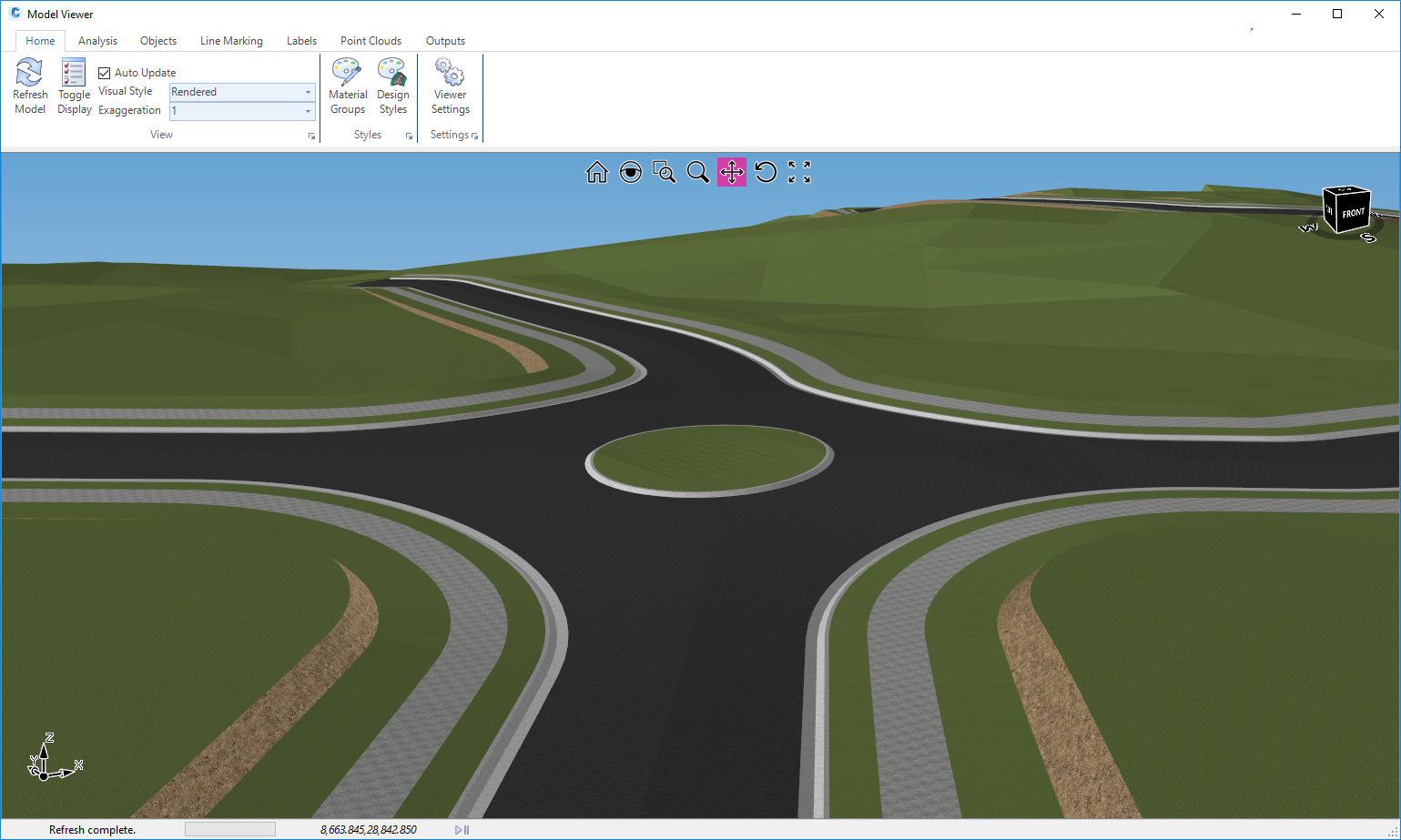Switch to the Analysis tab
This screenshot has height=840, width=1401.
click(97, 41)
